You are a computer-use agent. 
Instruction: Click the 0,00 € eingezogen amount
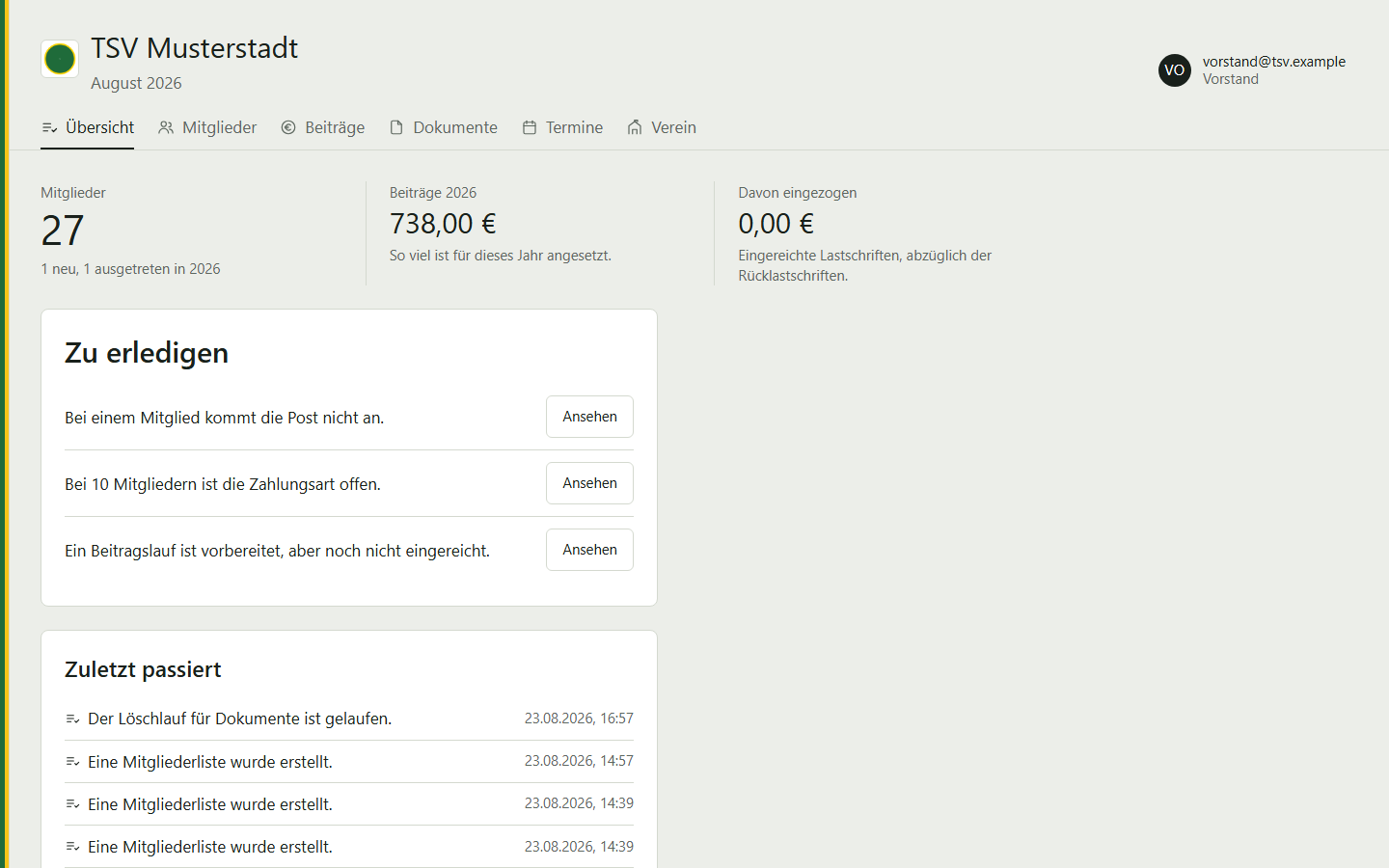tap(776, 224)
